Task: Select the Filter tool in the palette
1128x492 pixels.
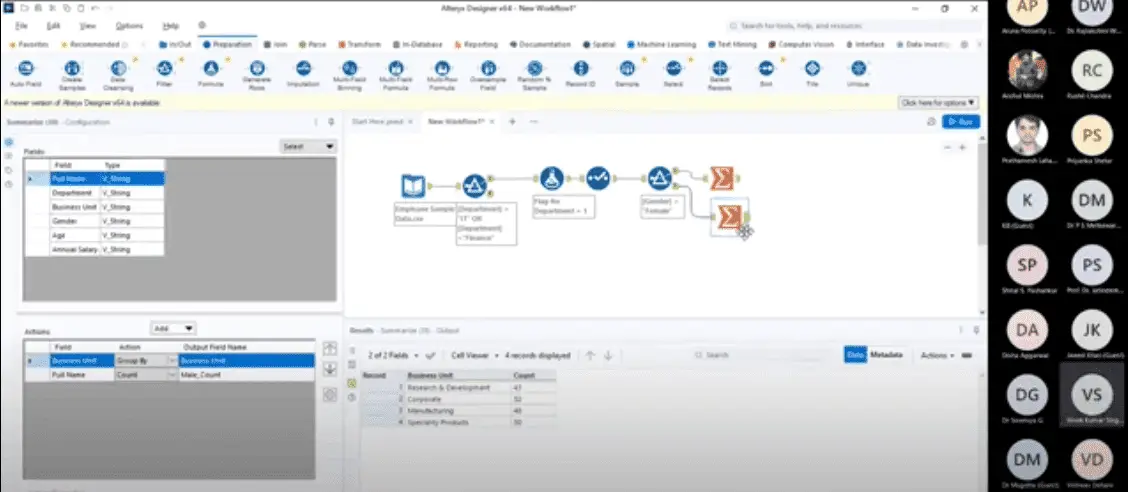Action: tap(164, 73)
